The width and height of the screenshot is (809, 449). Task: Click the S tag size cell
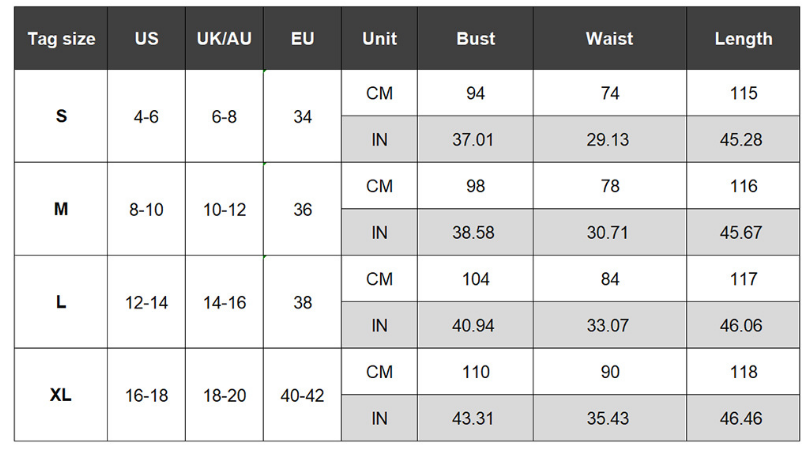tap(61, 116)
